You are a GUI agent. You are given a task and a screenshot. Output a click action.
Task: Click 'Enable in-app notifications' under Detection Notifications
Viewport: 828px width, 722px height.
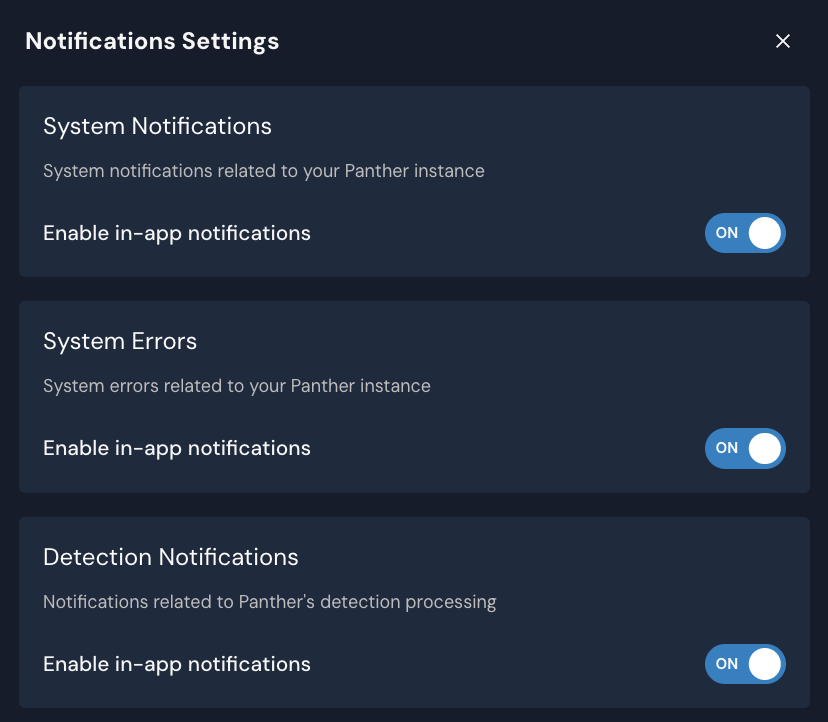point(177,663)
